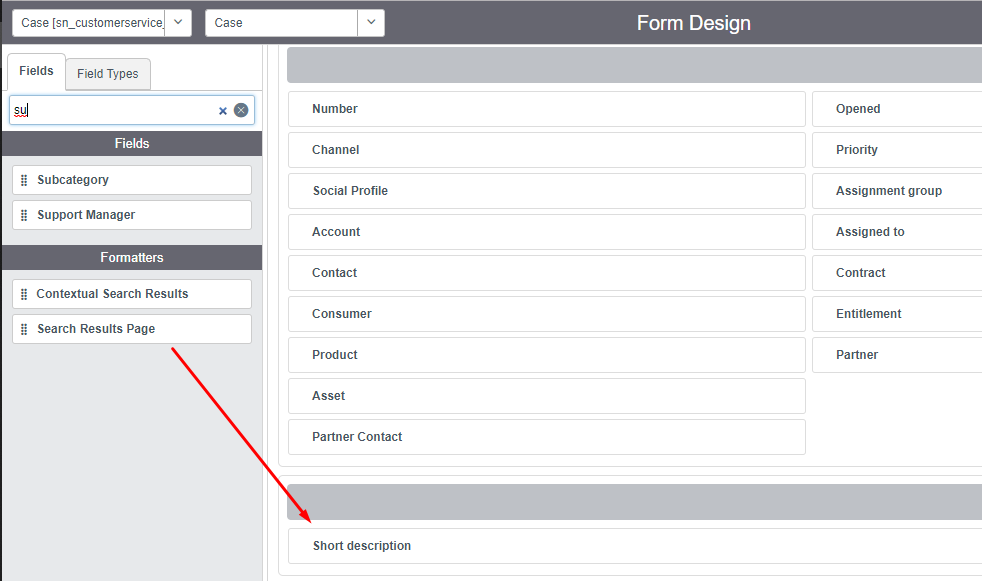
Task: Expand the Case view dropdown chevron
Action: pyautogui.click(x=371, y=23)
